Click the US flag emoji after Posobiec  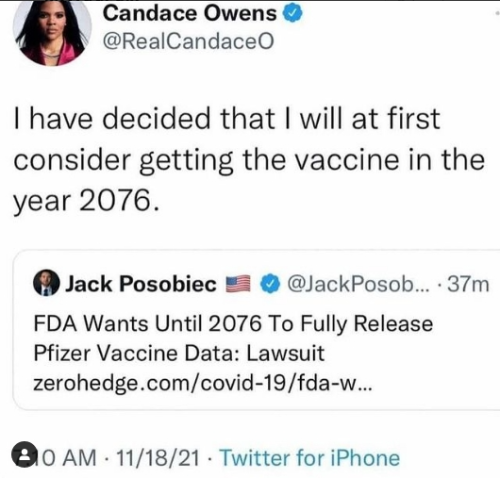pos(238,284)
